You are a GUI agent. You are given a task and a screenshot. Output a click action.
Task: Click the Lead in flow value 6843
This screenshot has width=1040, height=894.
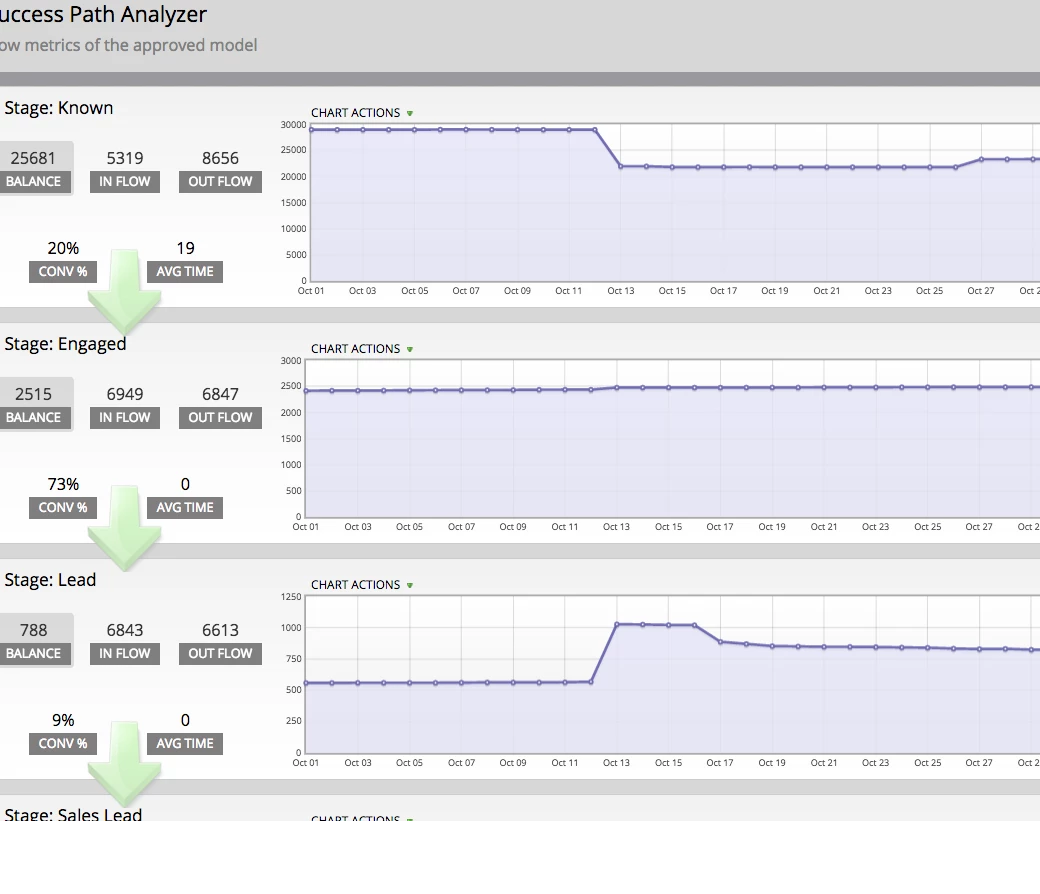(x=125, y=631)
